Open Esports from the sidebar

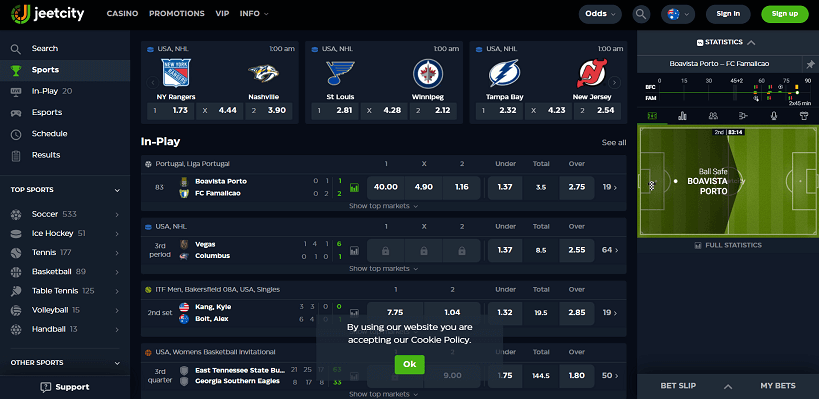(x=65, y=112)
